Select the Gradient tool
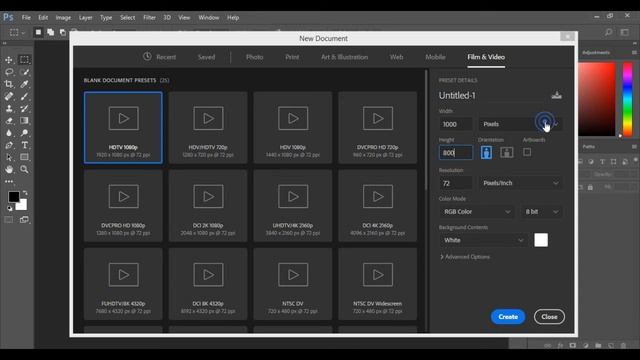 coord(24,121)
